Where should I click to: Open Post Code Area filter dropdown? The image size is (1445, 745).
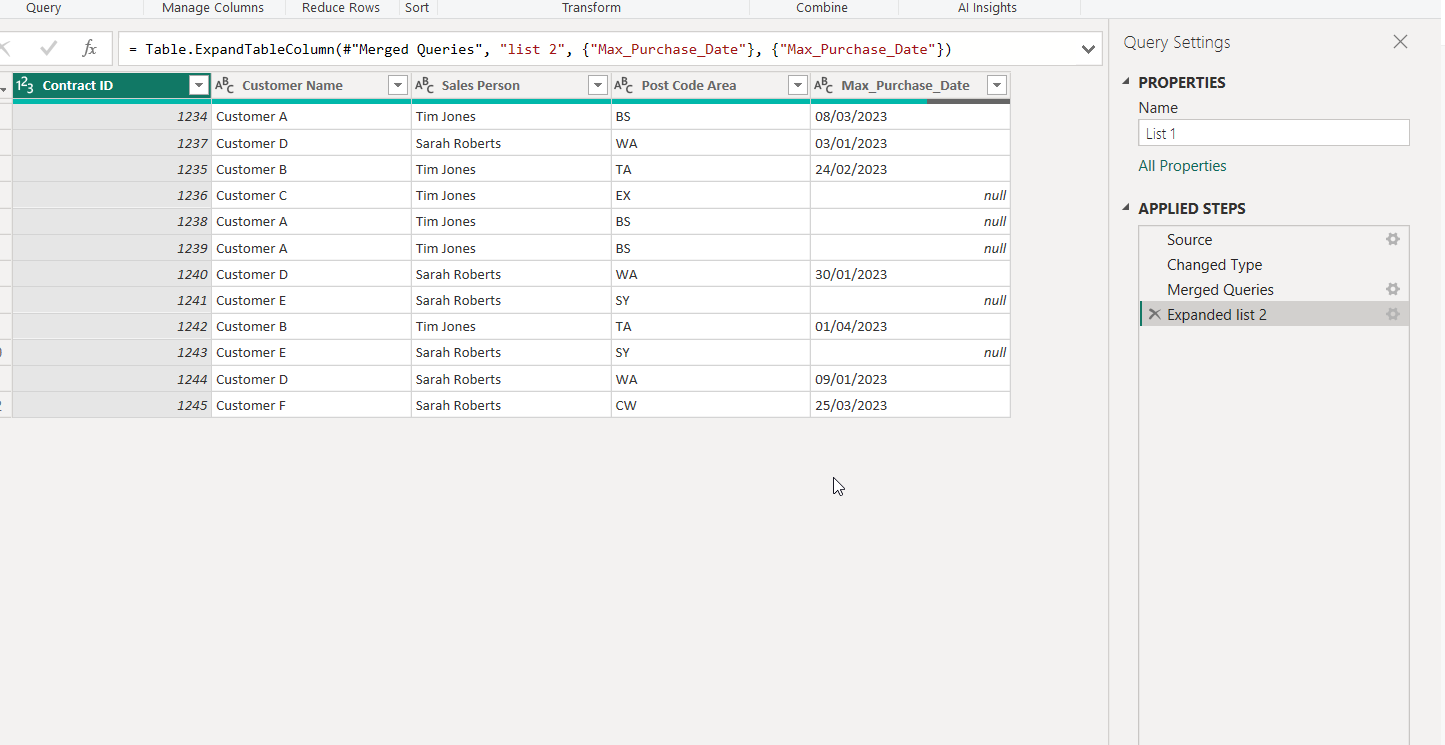click(798, 86)
